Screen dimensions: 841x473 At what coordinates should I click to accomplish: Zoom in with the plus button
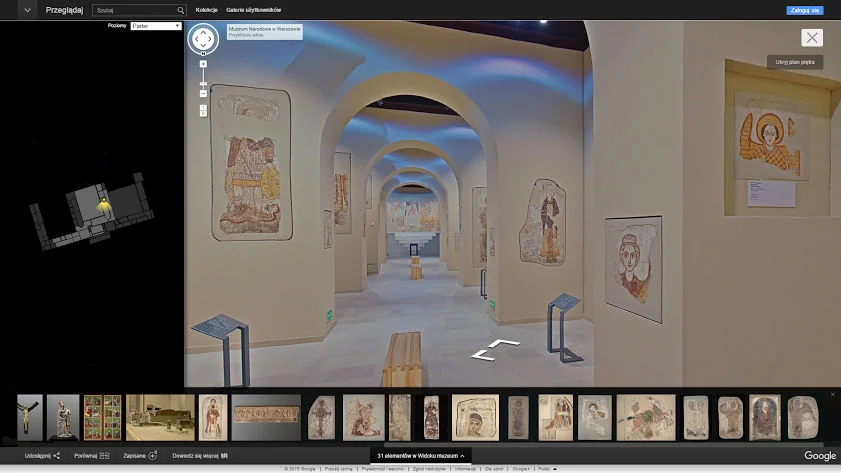203,64
